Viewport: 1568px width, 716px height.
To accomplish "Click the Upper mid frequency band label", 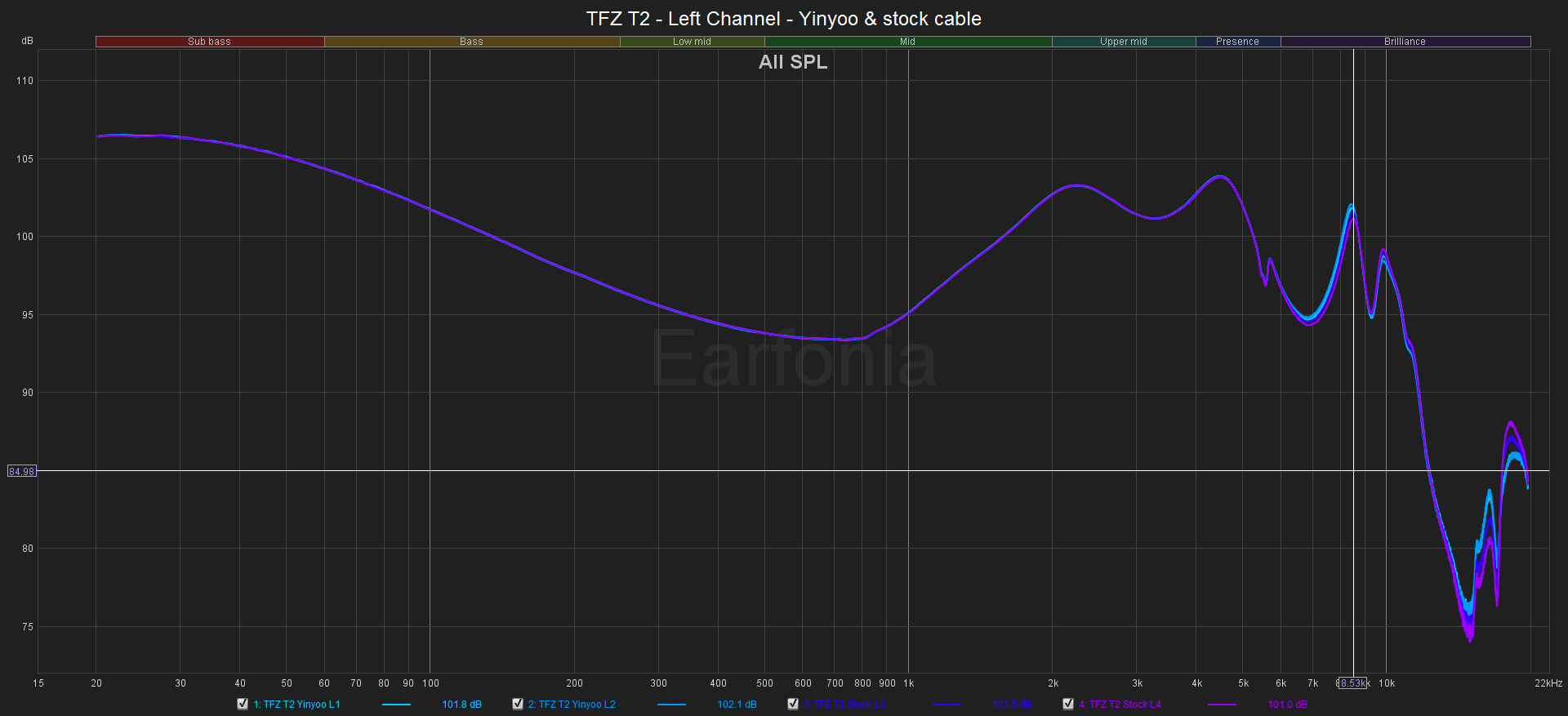I will point(1124,42).
